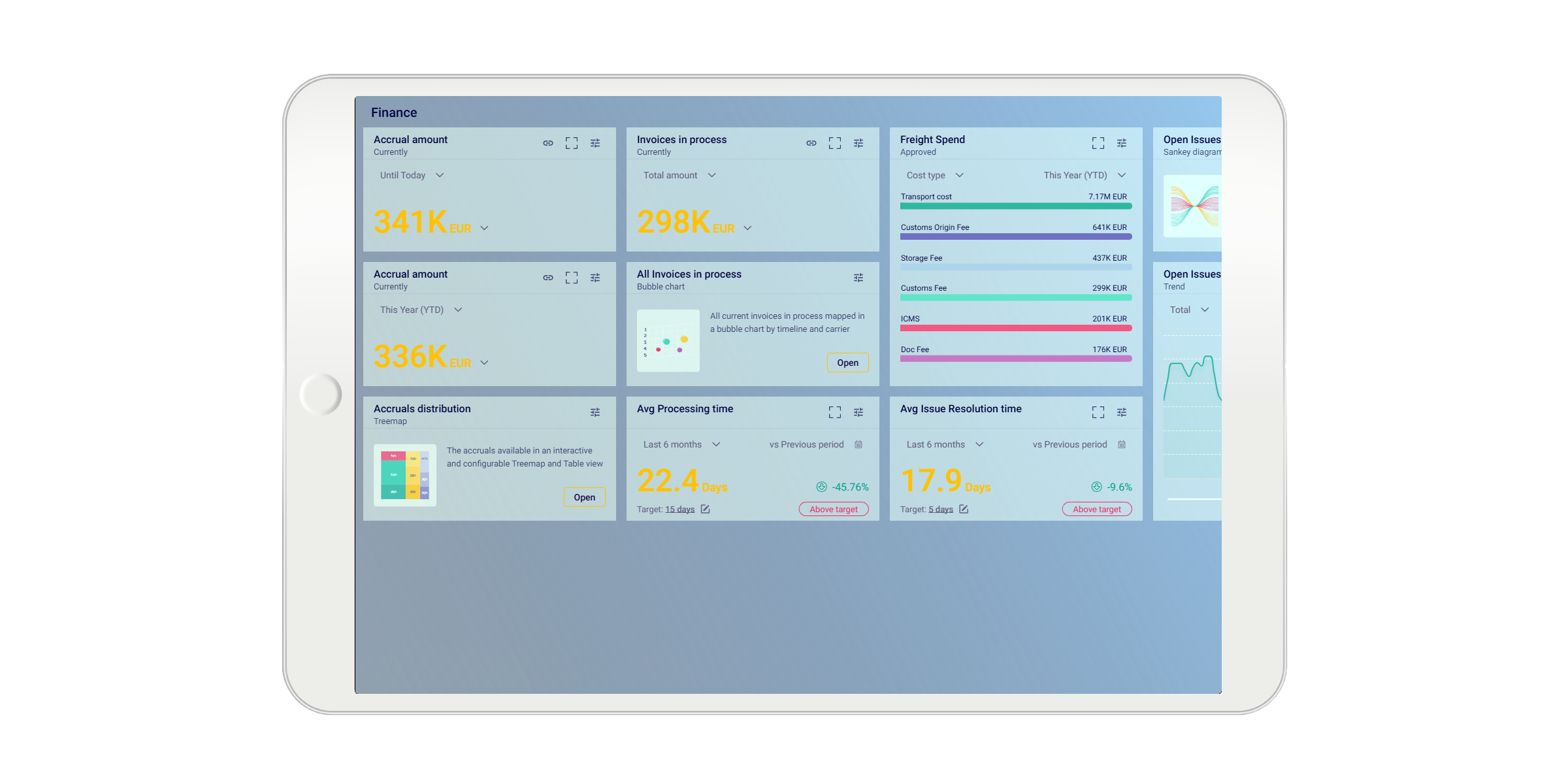Click the Transport cost progress bar
Viewport: 1568px width, 784px height.
tap(1015, 206)
